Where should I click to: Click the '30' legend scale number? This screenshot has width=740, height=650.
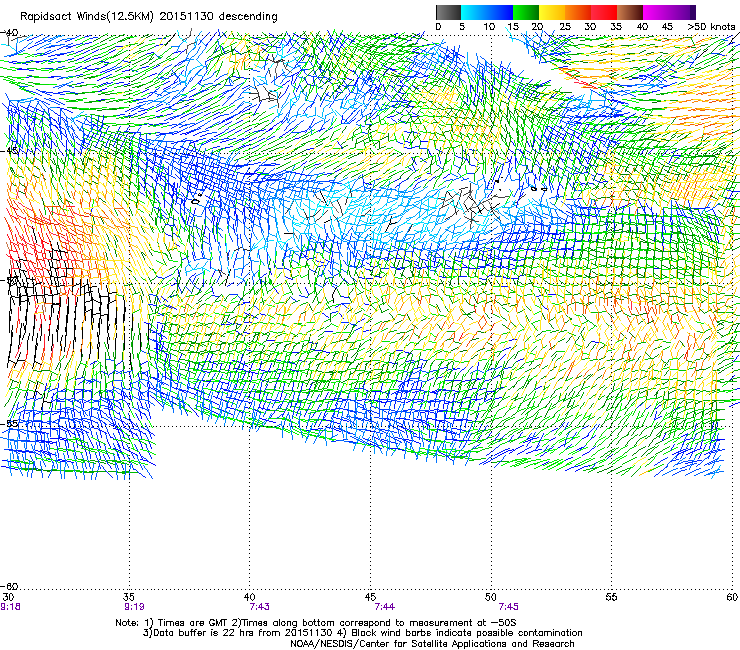[590, 27]
